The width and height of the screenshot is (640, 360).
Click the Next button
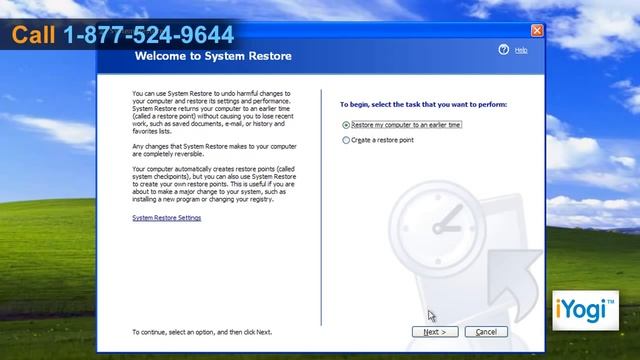435,332
